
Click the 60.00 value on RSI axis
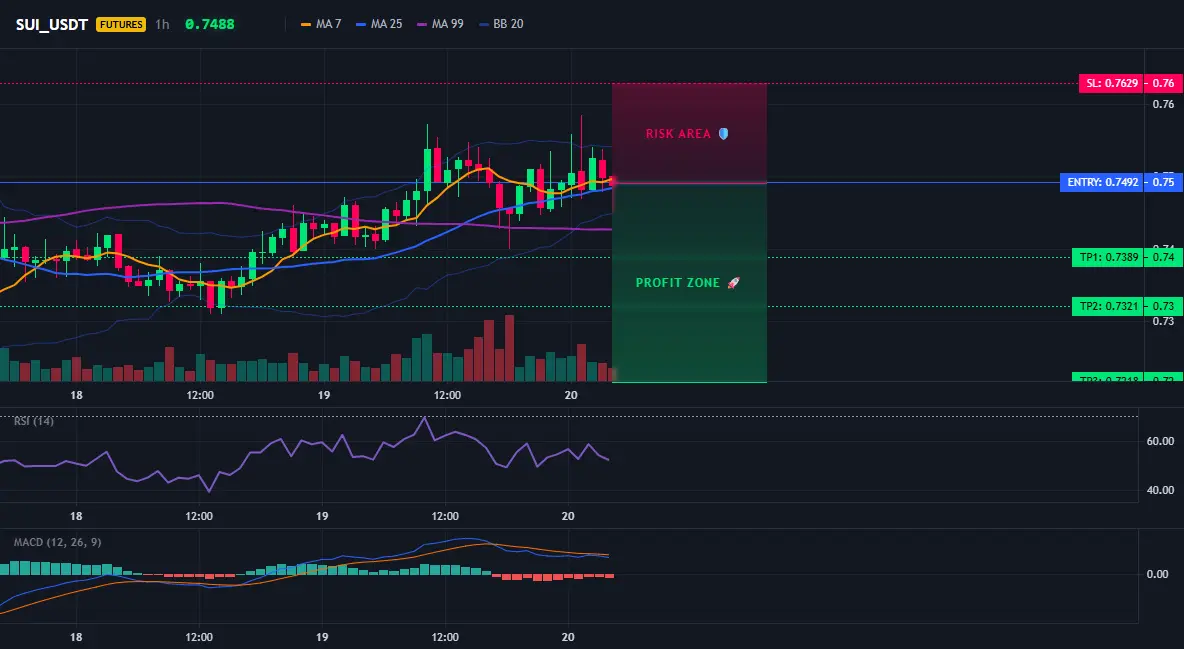click(x=1161, y=441)
